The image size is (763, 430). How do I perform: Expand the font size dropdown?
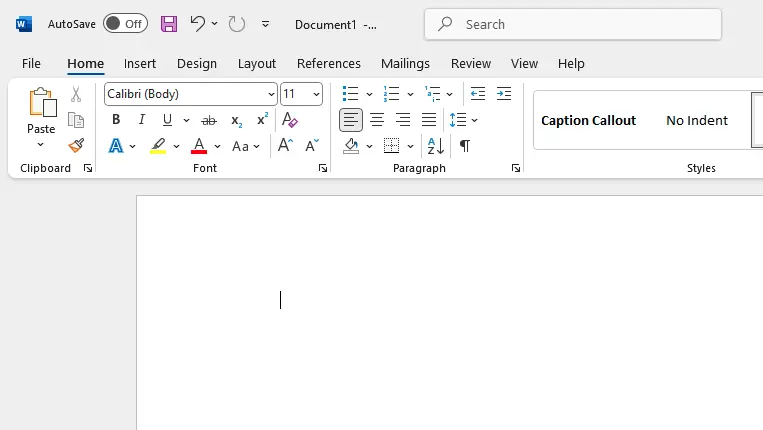pos(316,94)
